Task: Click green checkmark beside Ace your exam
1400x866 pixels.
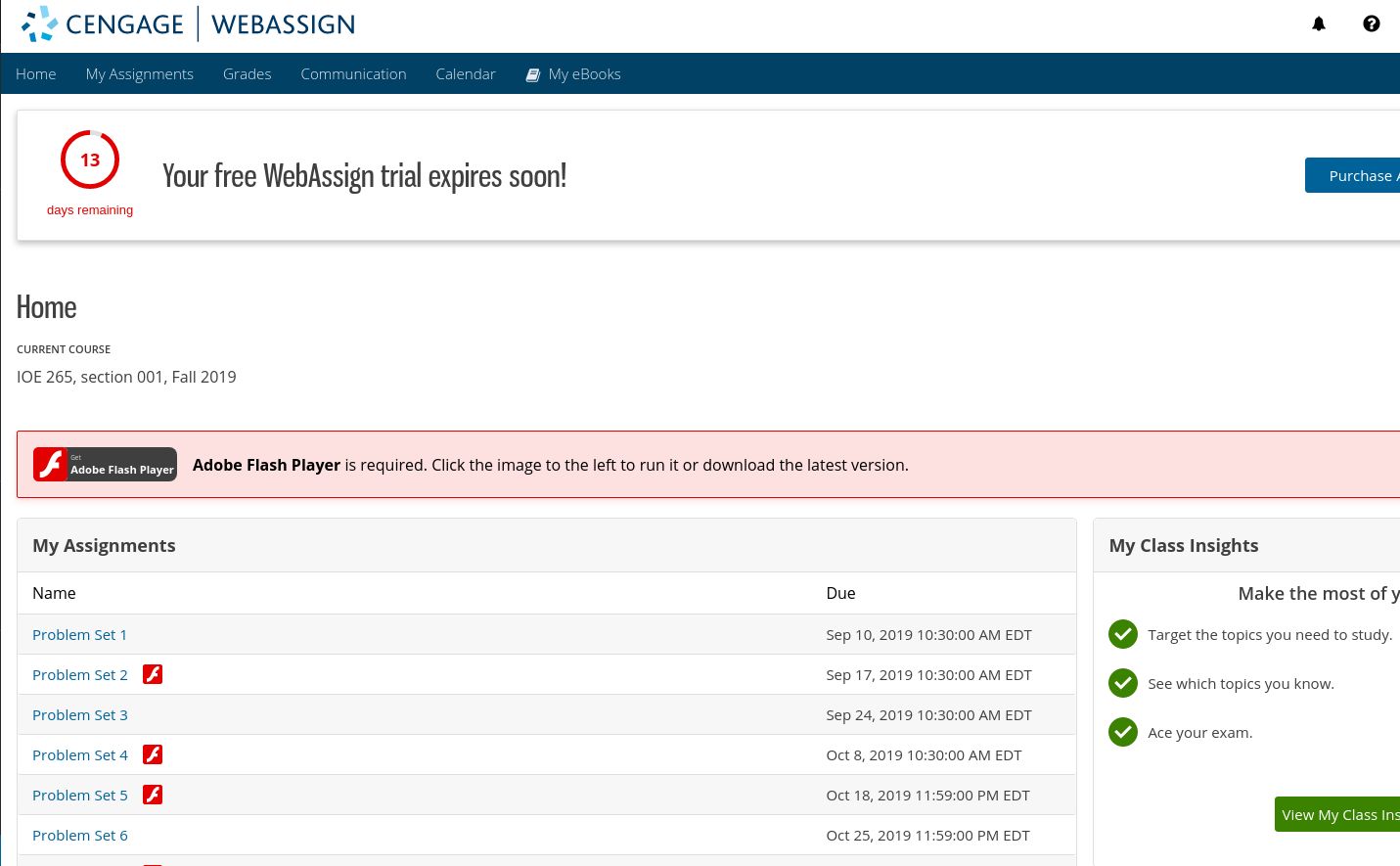Action: [x=1123, y=732]
